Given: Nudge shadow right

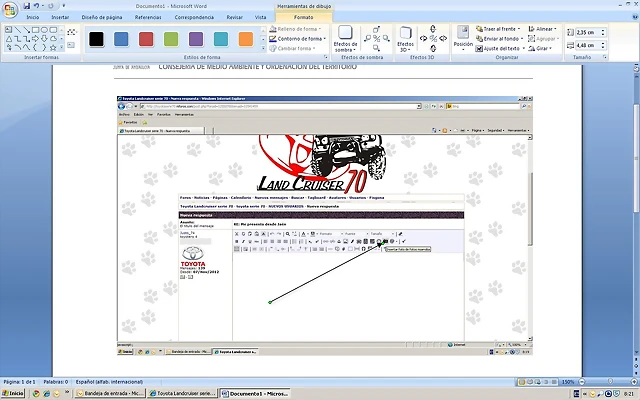Looking at the screenshot, I should point(386,38).
